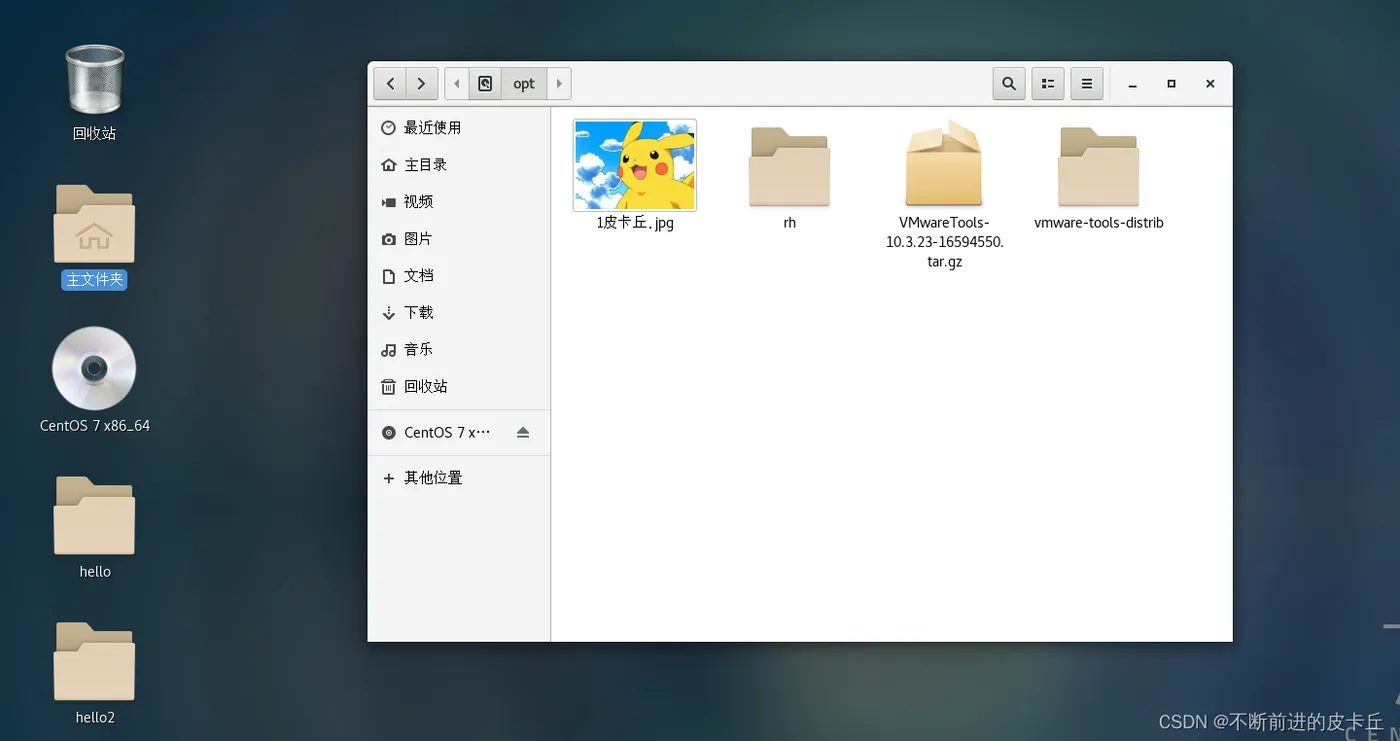Select the rh folder icon

(789, 166)
